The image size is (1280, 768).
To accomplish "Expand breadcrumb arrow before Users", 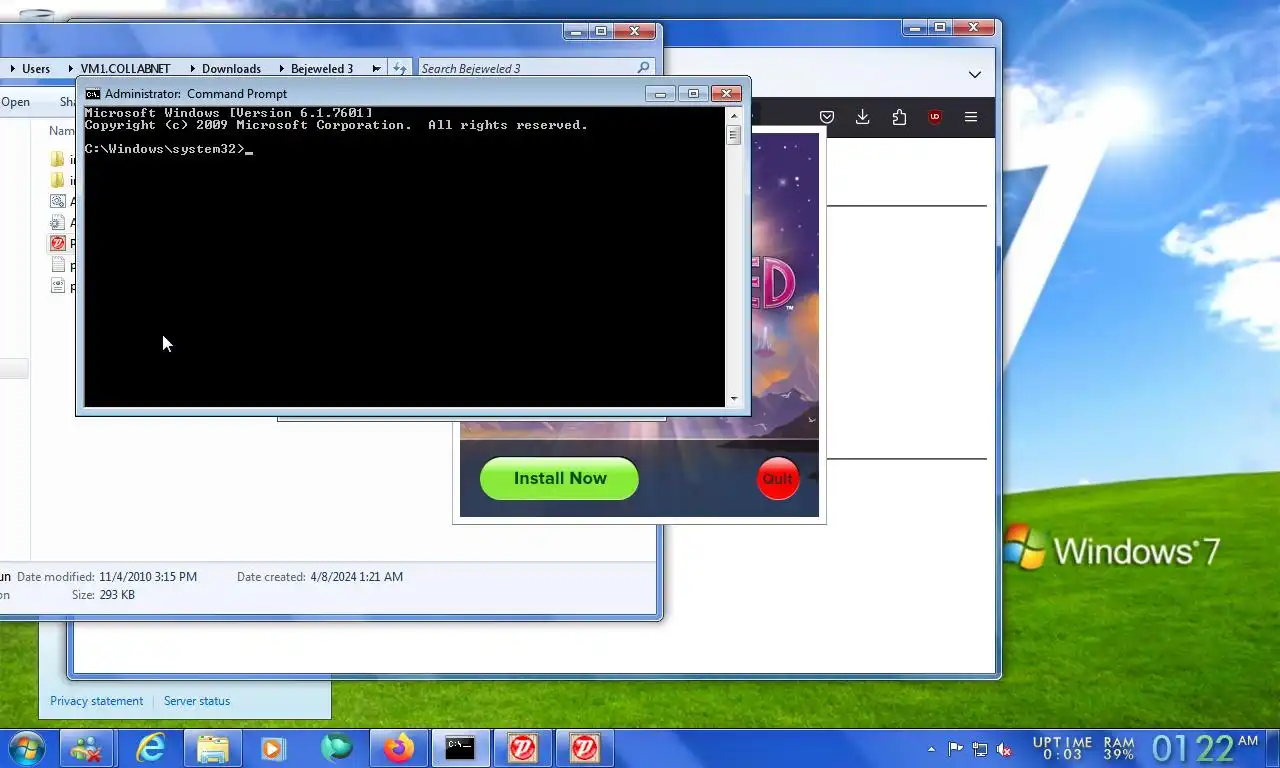I will 12,69.
